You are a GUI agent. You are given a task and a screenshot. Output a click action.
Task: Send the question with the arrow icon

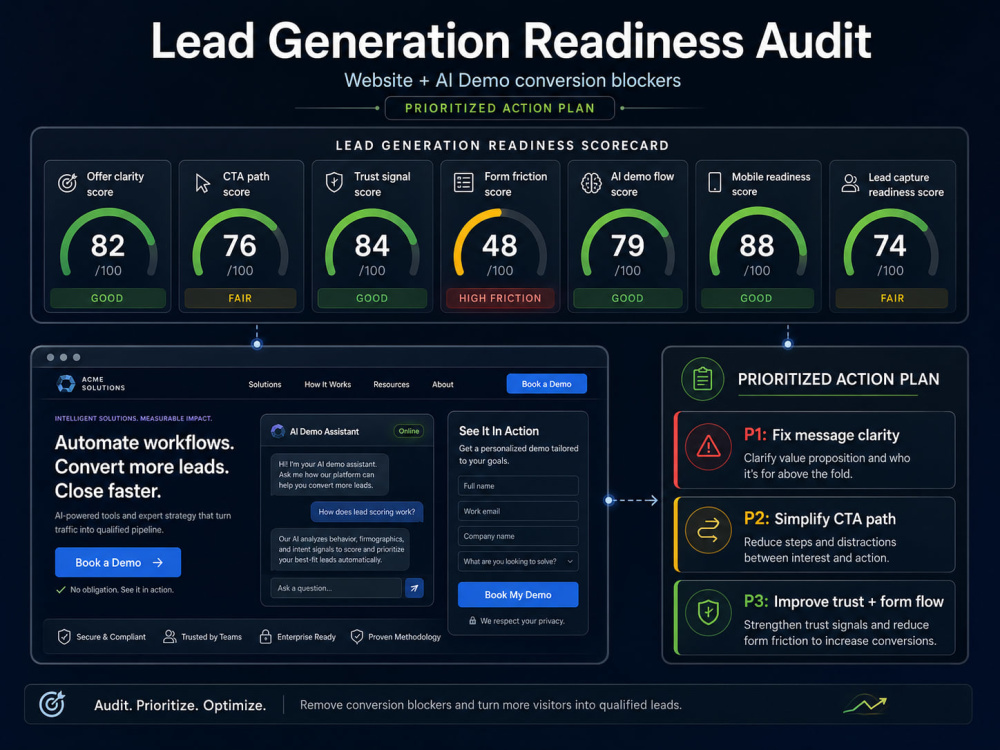[415, 588]
